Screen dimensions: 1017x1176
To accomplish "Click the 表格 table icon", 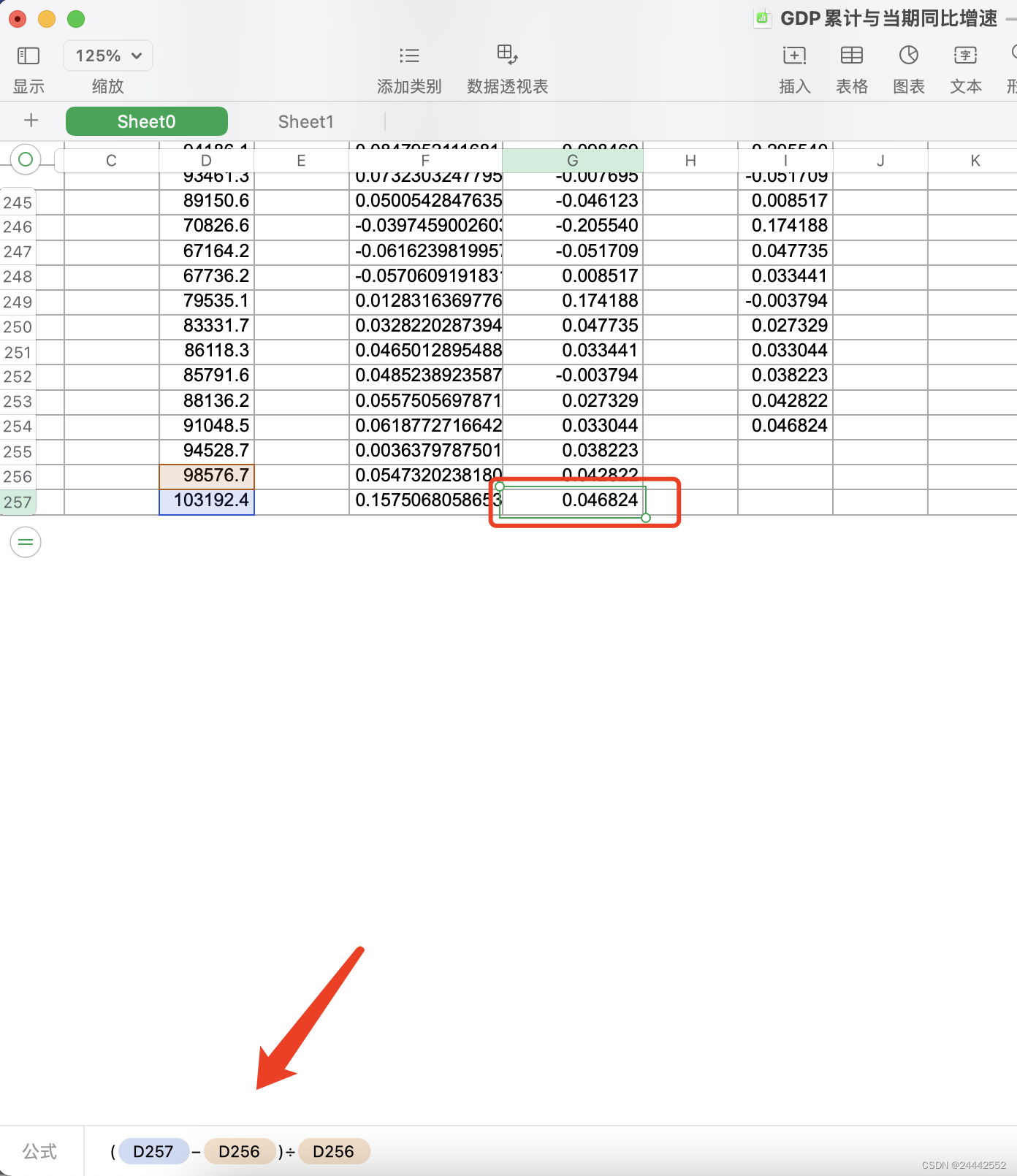I will 851,56.
